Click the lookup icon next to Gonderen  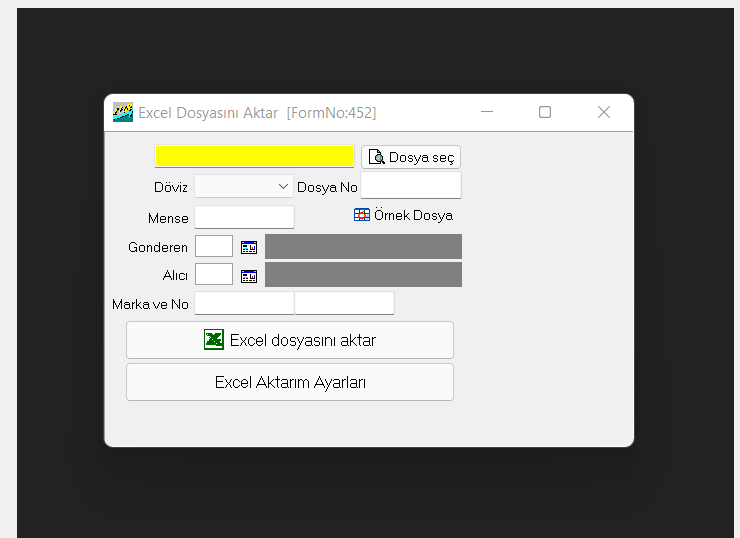coord(249,247)
